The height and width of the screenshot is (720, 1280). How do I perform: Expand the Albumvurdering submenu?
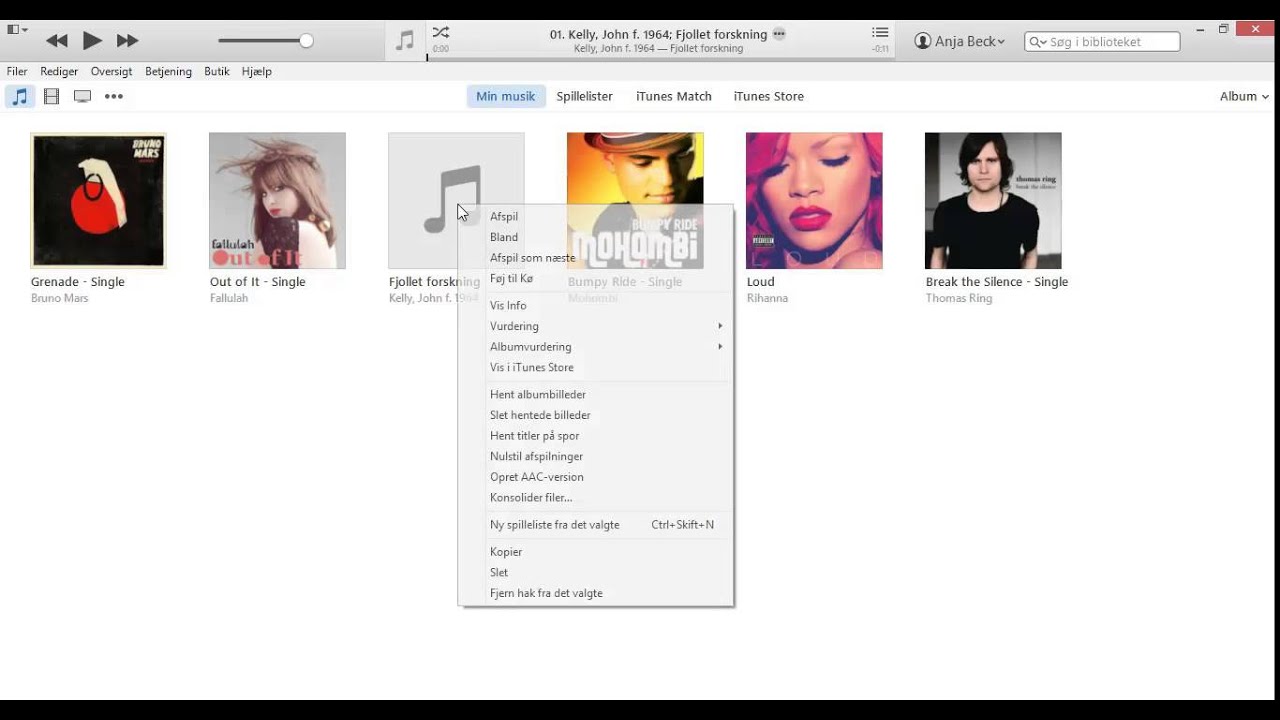tap(595, 347)
